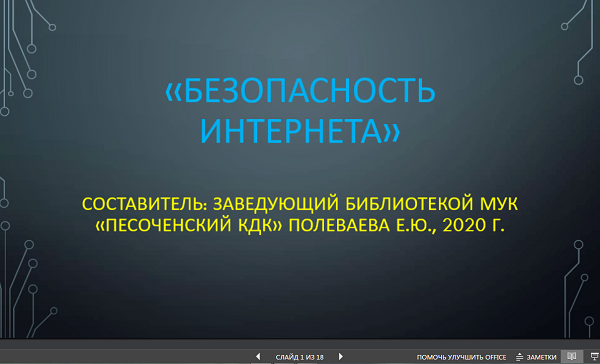The width and height of the screenshot is (600, 364).
Task: Click the «ПЕСОЧЕНСКИЙ КДК» text
Action: (x=189, y=225)
